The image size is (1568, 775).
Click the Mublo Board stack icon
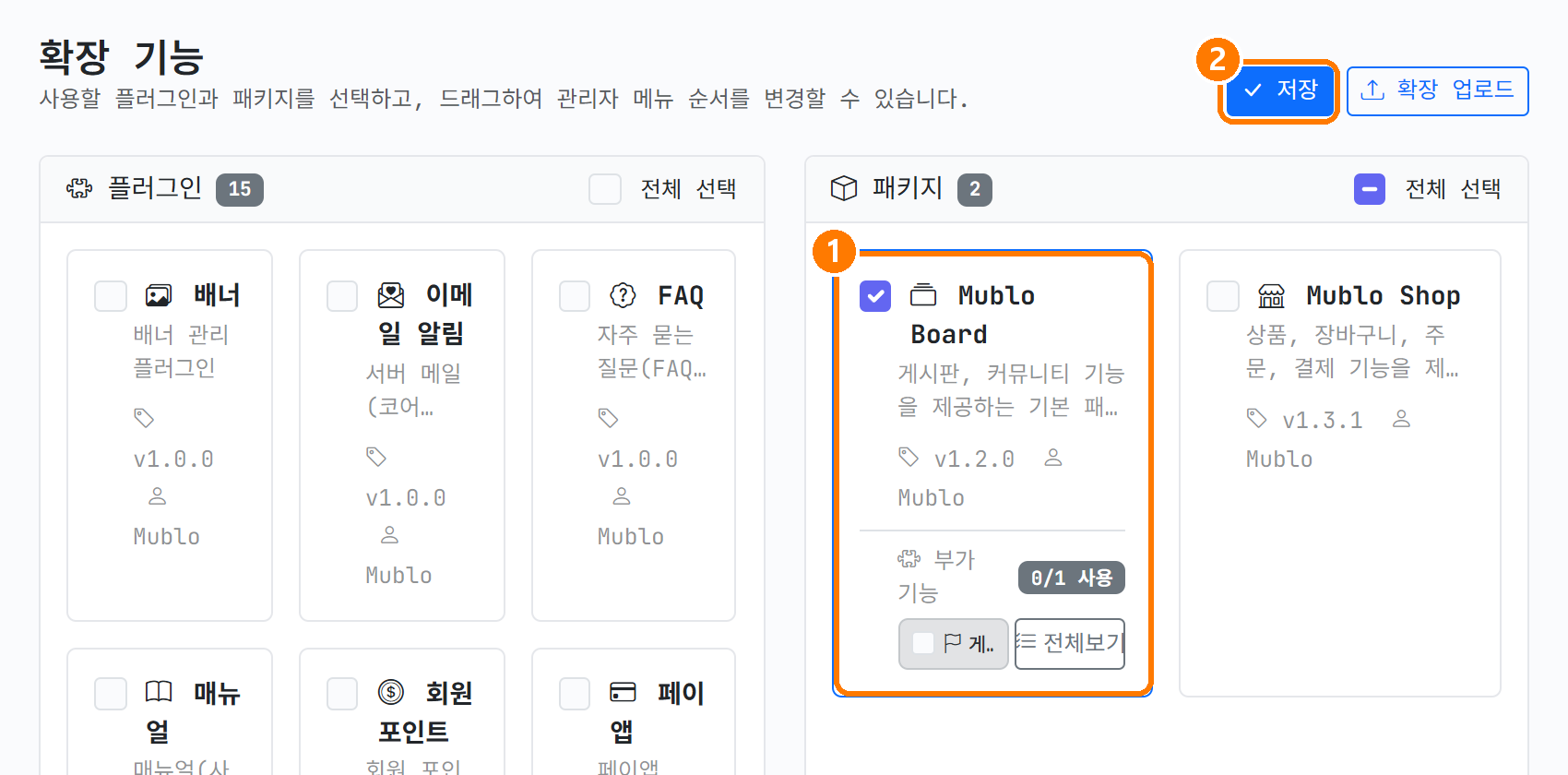pyautogui.click(x=923, y=295)
